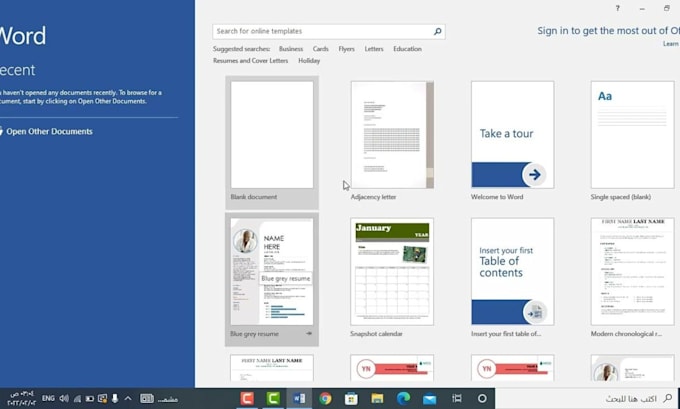
Task: Open the Mail app in the taskbar
Action: (429, 398)
